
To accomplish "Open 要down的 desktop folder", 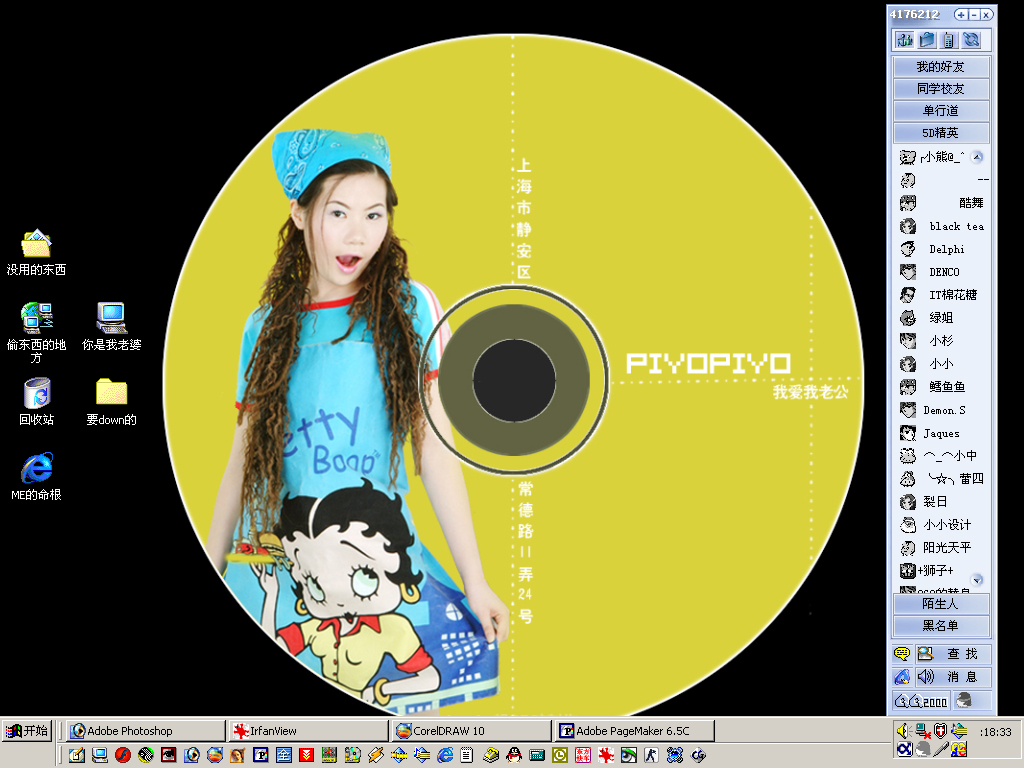I will 111,402.
